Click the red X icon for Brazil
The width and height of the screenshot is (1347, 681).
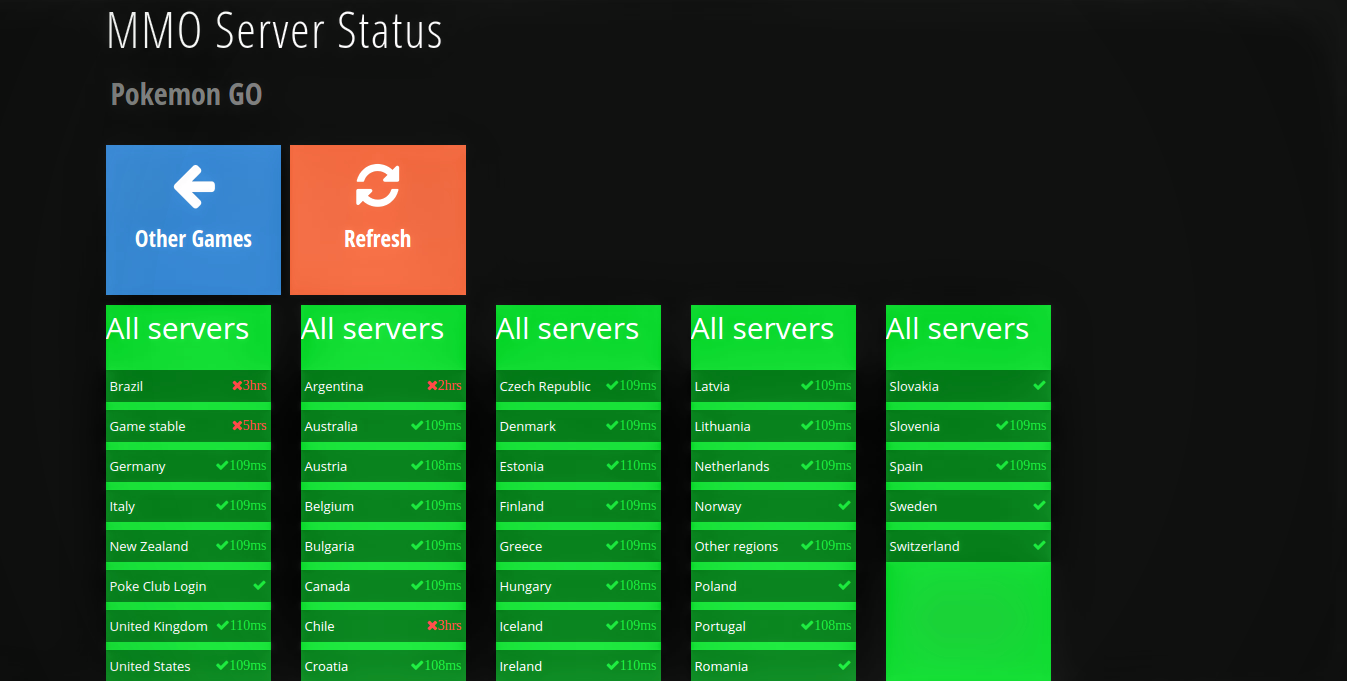237,386
